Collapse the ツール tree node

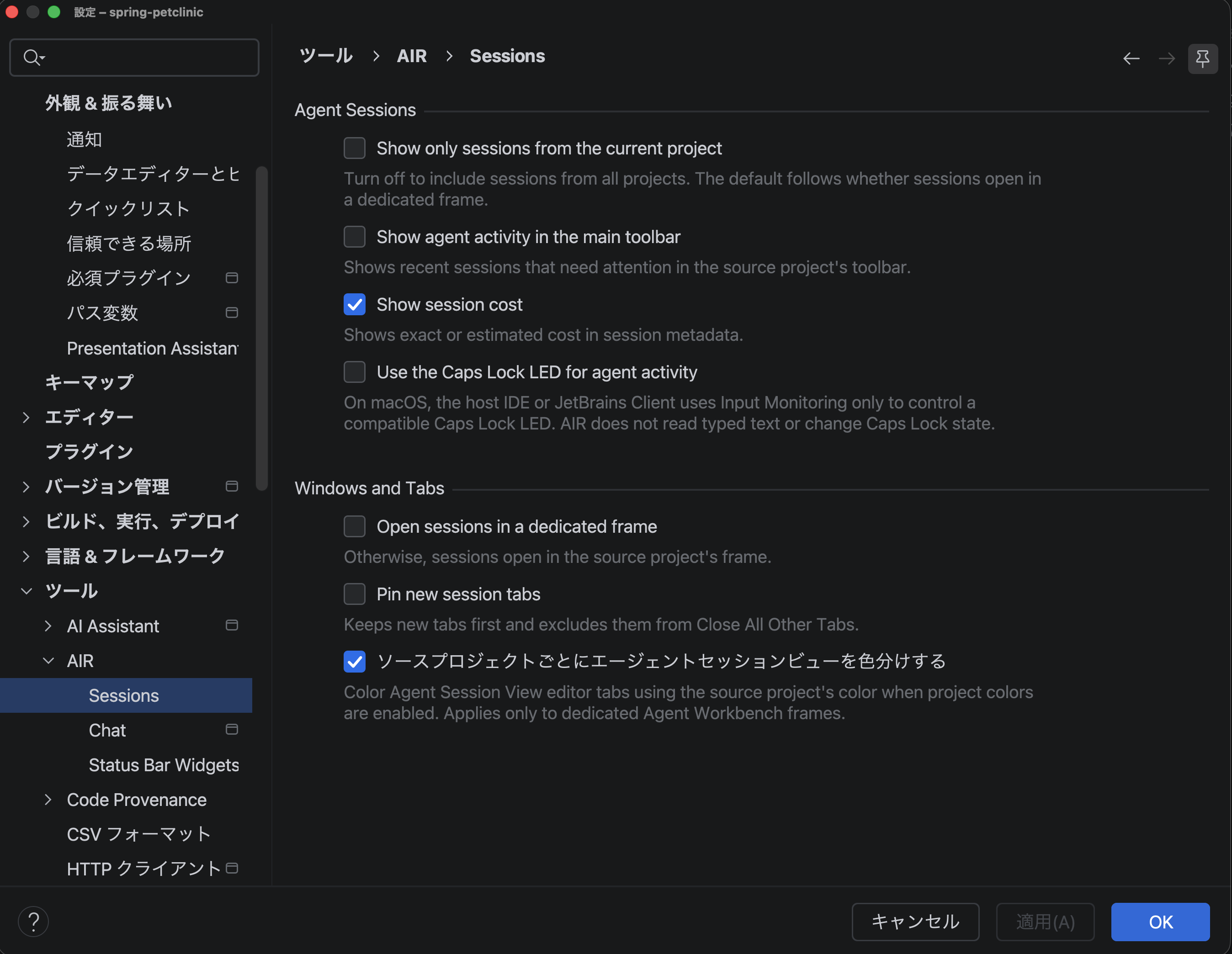(x=26, y=591)
